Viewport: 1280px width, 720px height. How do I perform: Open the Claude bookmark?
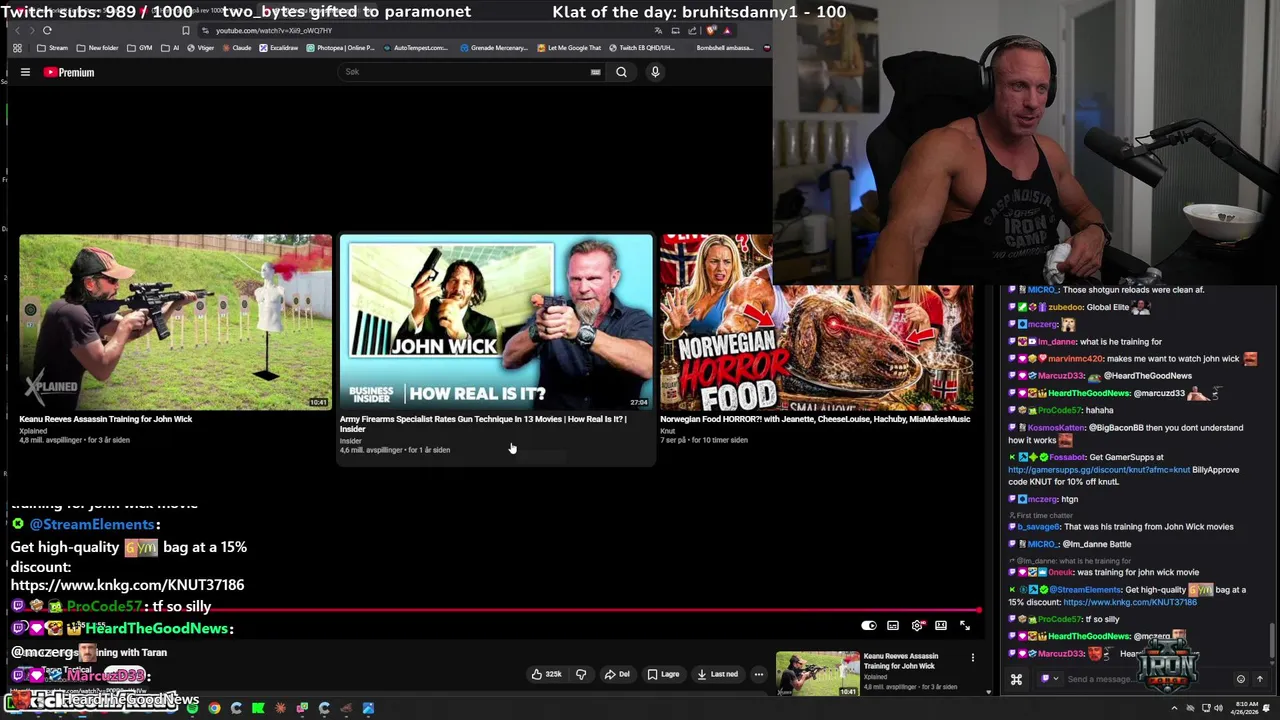[237, 48]
